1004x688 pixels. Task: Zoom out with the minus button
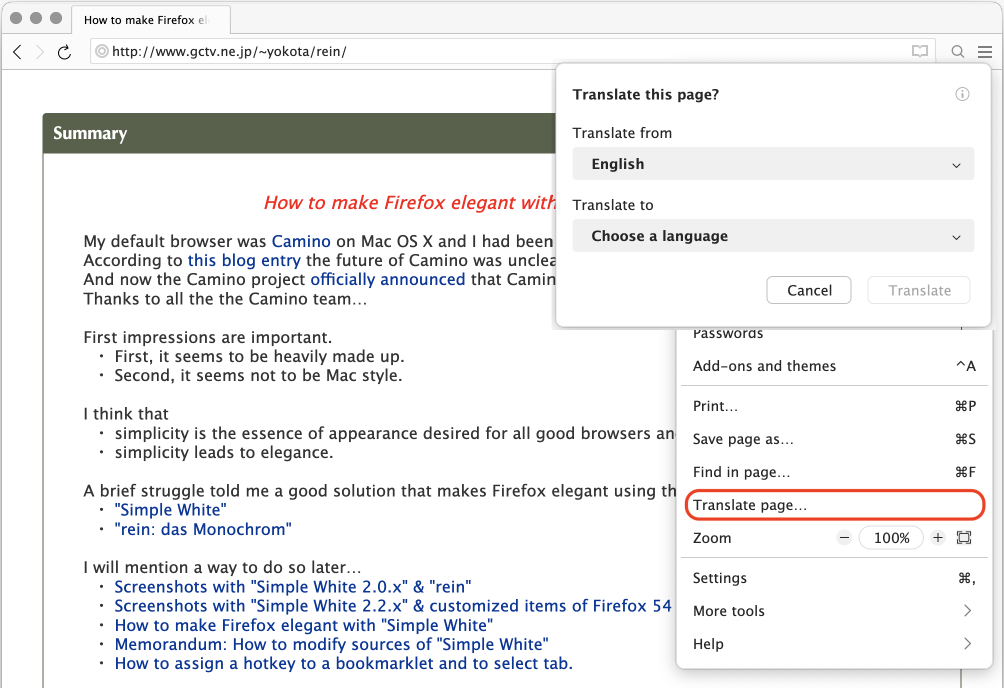(844, 538)
